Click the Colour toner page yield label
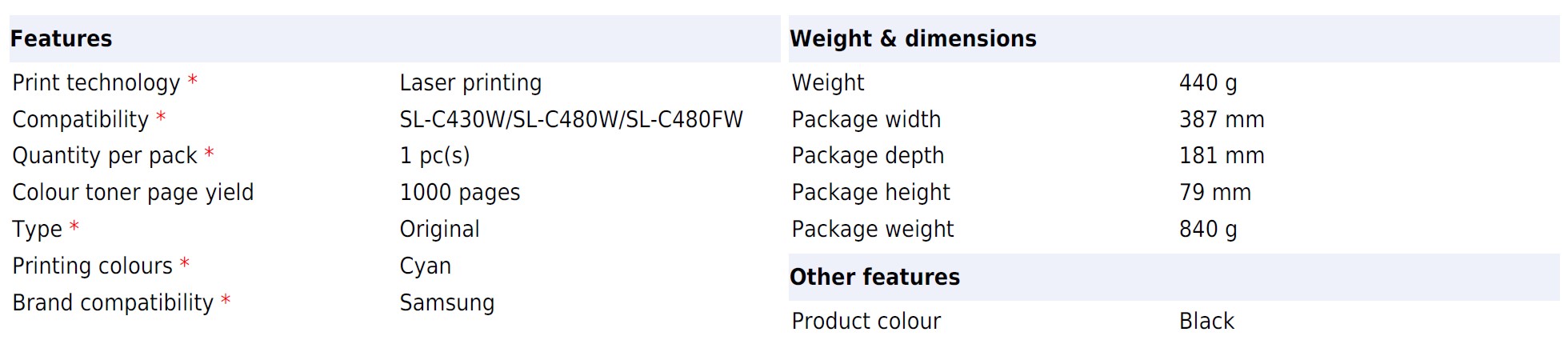 [133, 192]
